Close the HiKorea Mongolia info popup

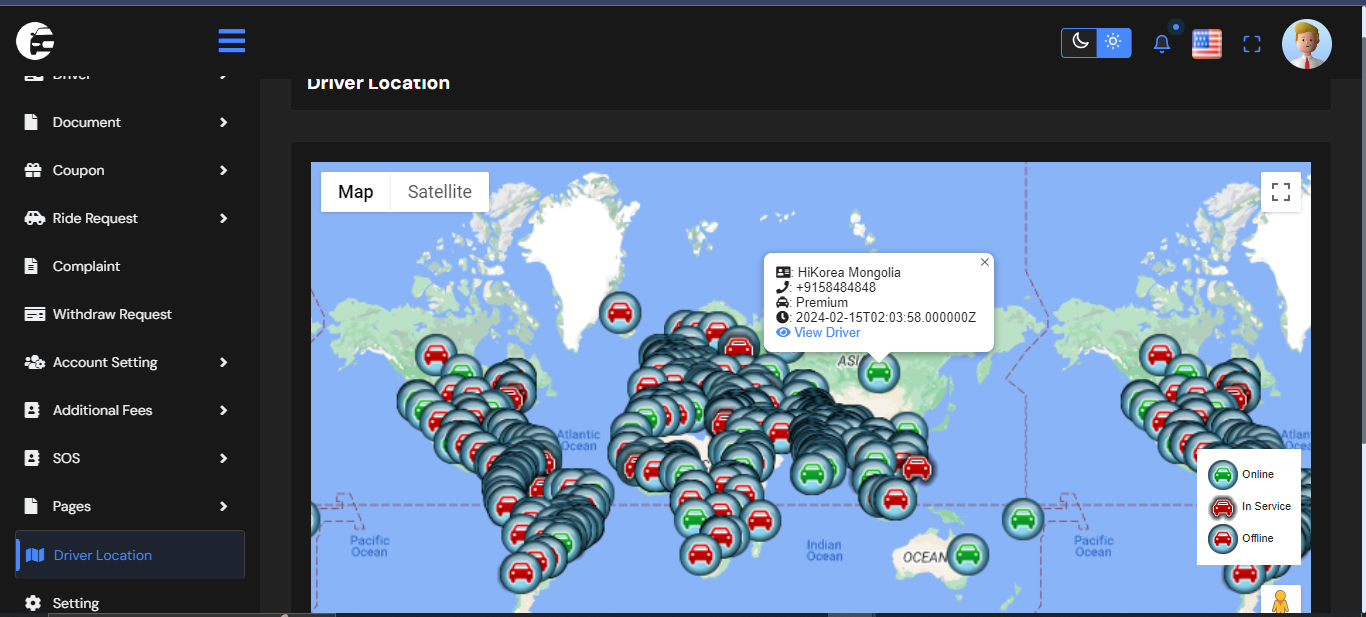pyautogui.click(x=984, y=262)
